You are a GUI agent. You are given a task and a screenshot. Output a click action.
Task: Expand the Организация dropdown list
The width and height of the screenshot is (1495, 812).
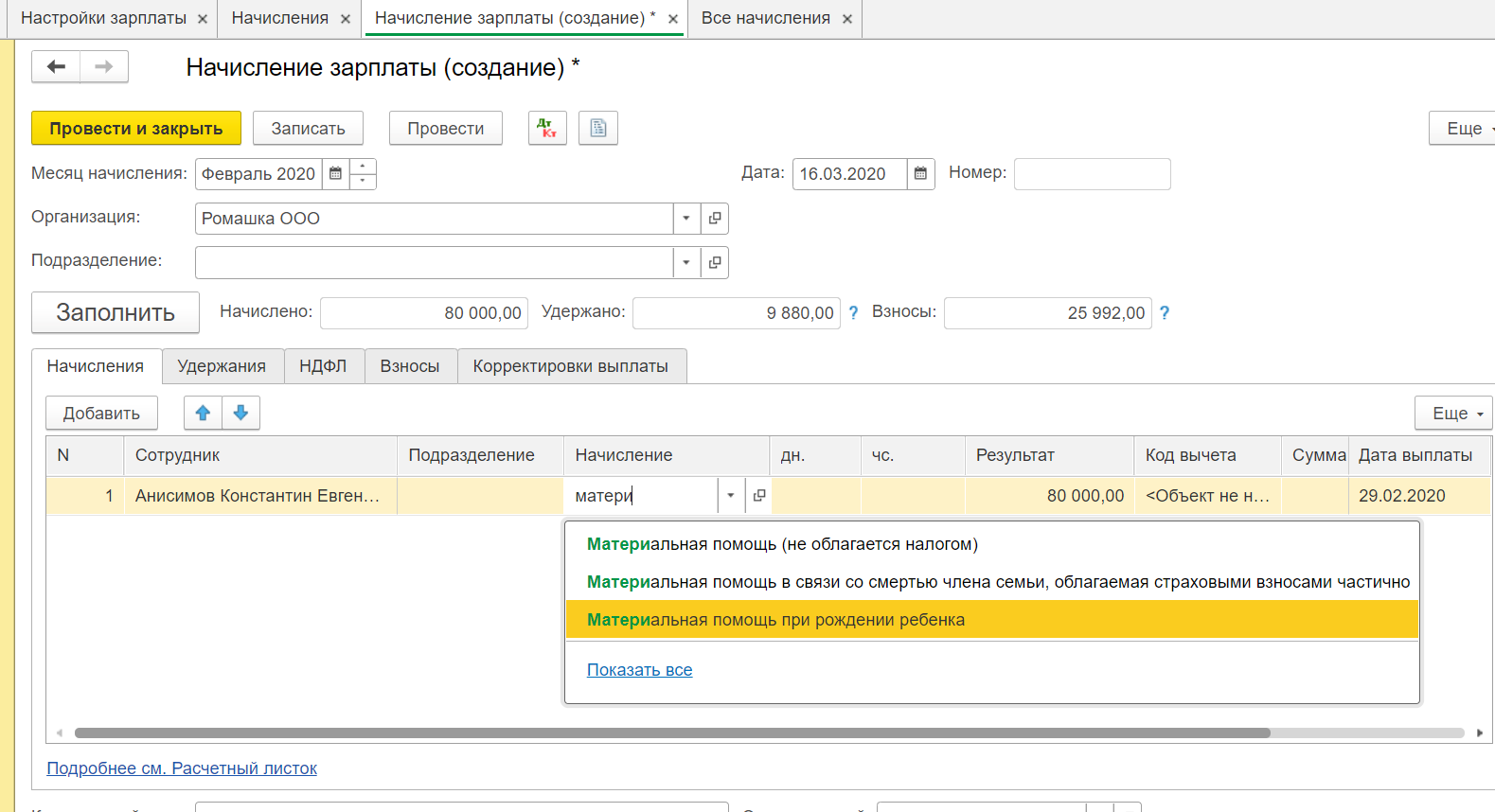pos(686,219)
